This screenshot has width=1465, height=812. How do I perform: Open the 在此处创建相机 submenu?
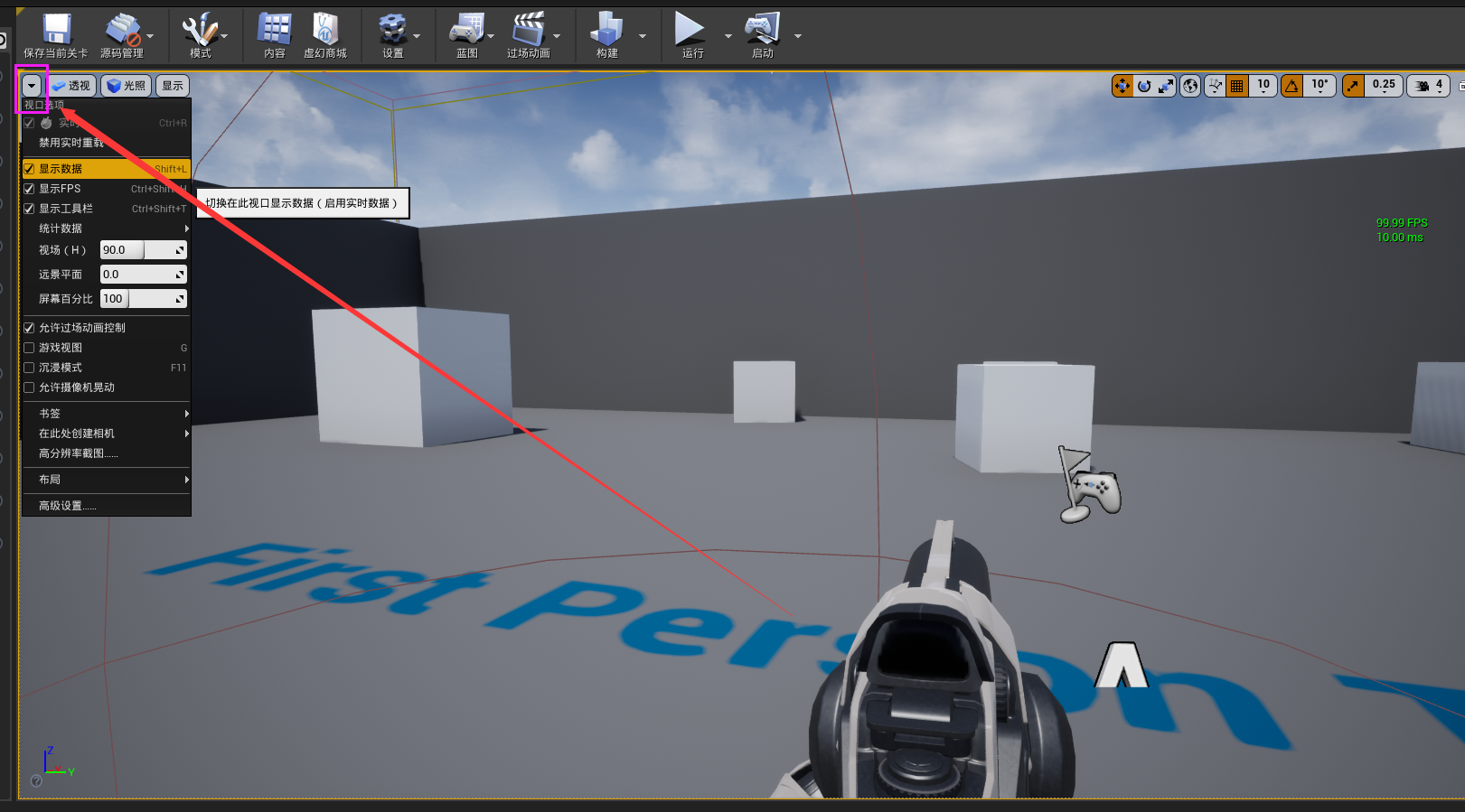click(106, 434)
